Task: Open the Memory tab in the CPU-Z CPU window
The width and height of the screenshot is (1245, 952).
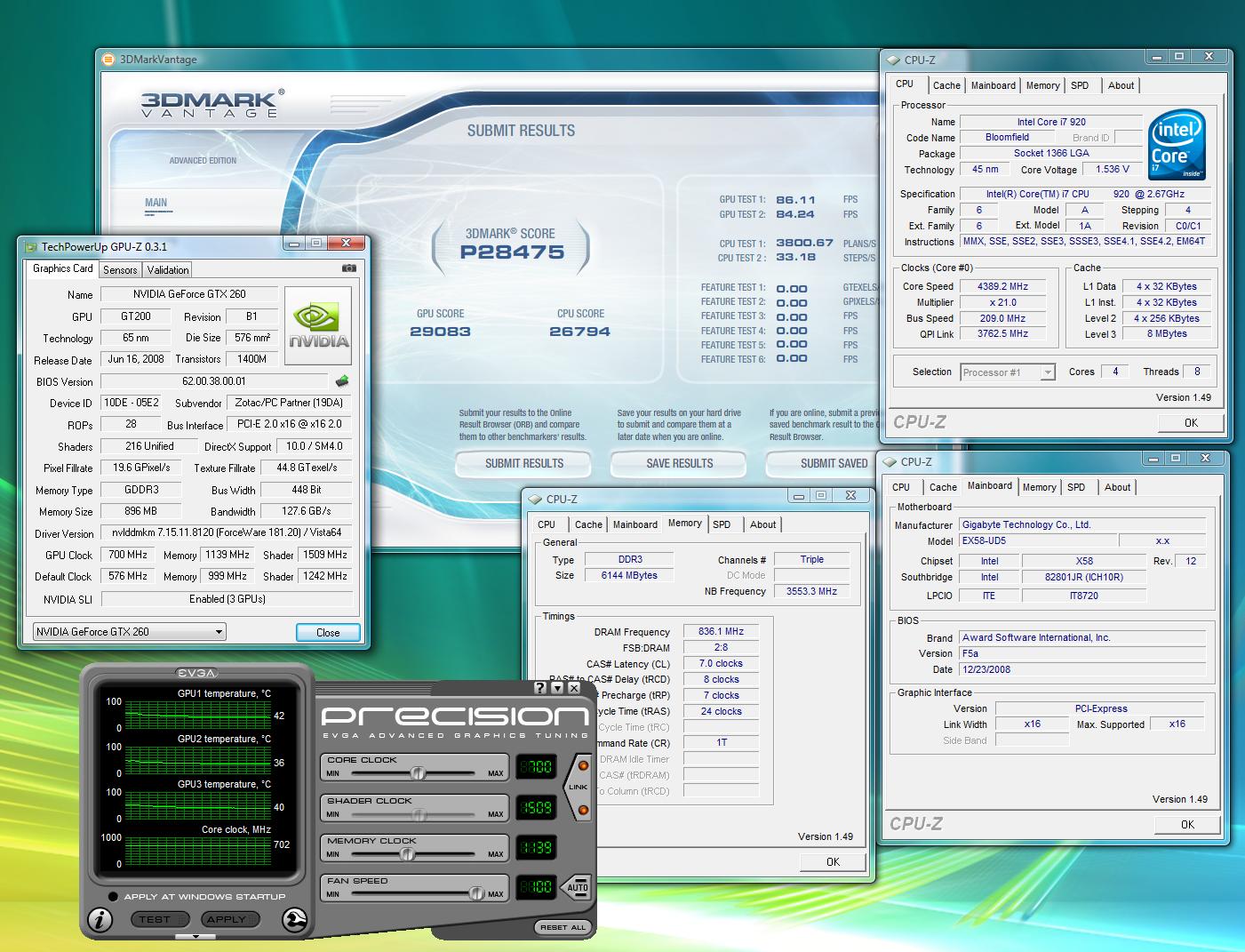Action: (1042, 85)
